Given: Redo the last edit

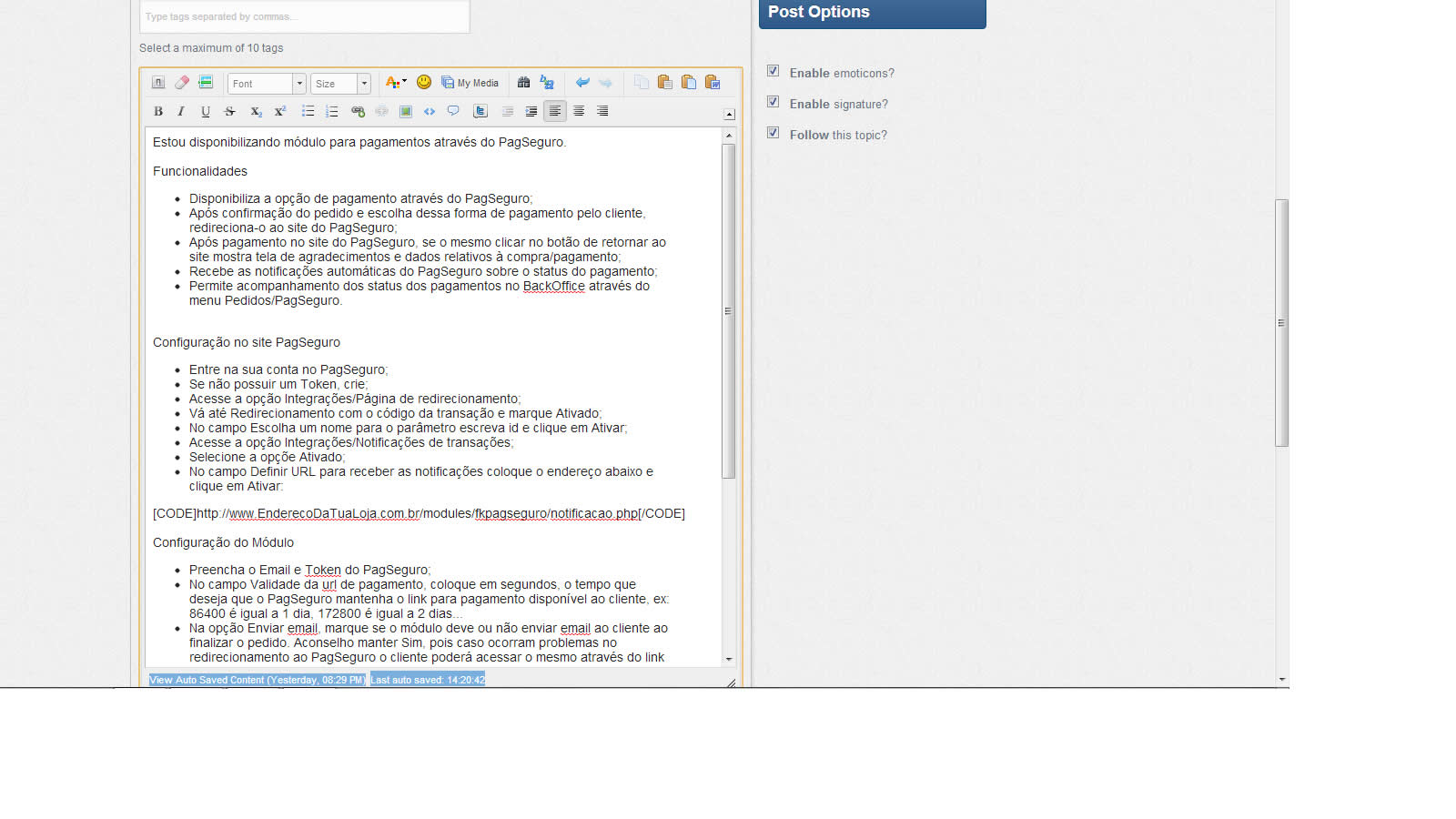Looking at the screenshot, I should click(x=606, y=83).
